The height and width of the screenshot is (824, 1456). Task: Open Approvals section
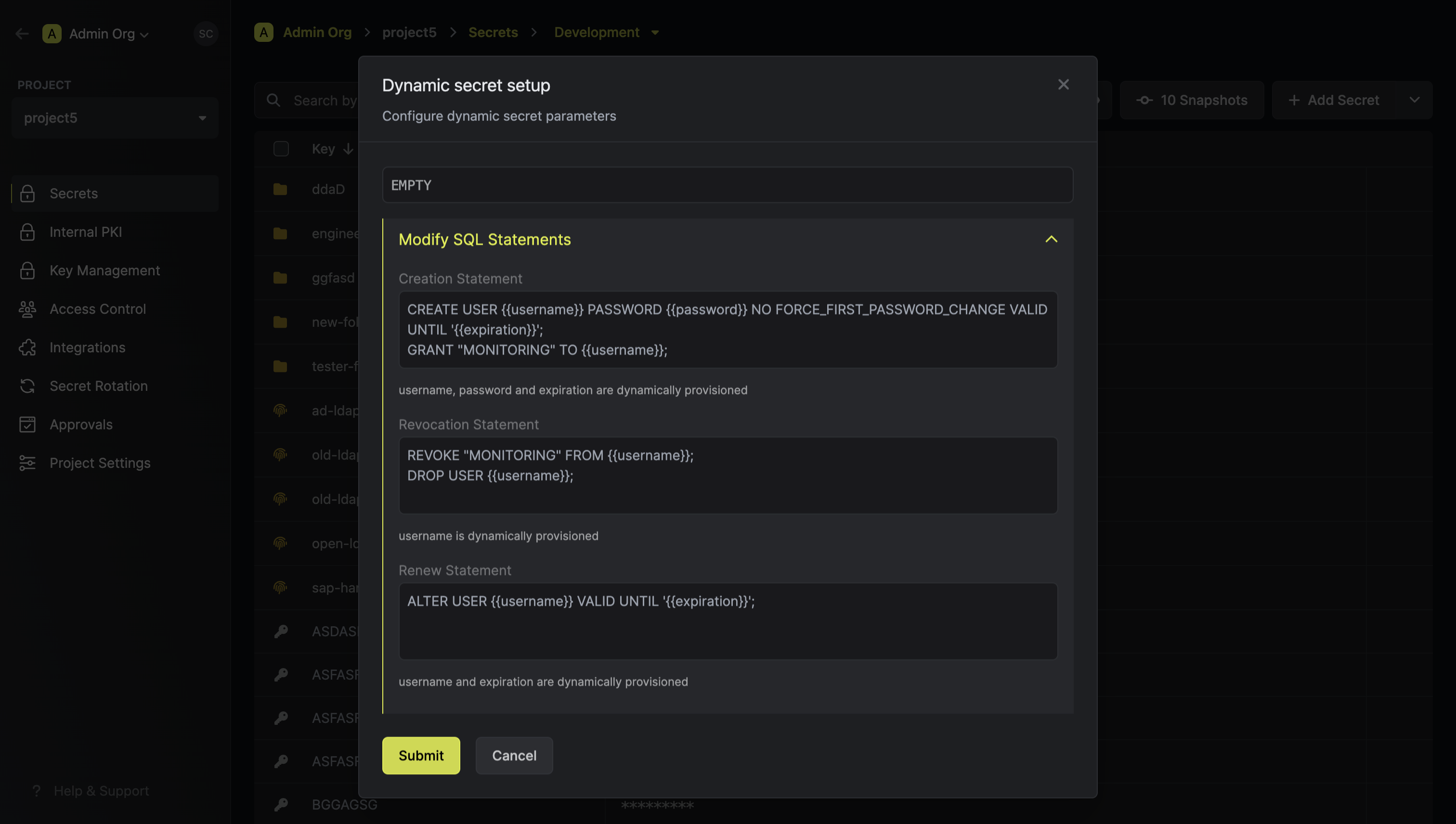click(x=115, y=424)
